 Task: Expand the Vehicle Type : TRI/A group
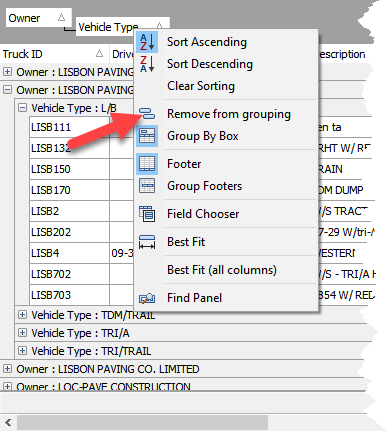[x=22, y=333]
